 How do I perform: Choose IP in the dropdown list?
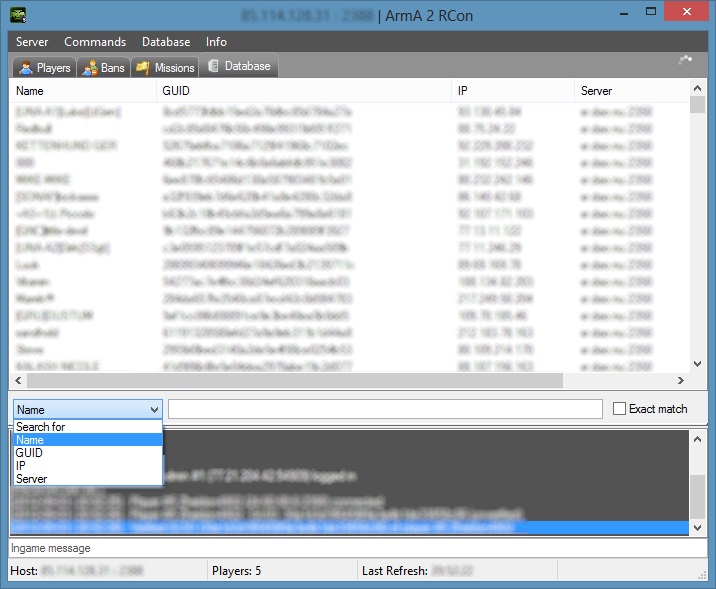click(88, 465)
